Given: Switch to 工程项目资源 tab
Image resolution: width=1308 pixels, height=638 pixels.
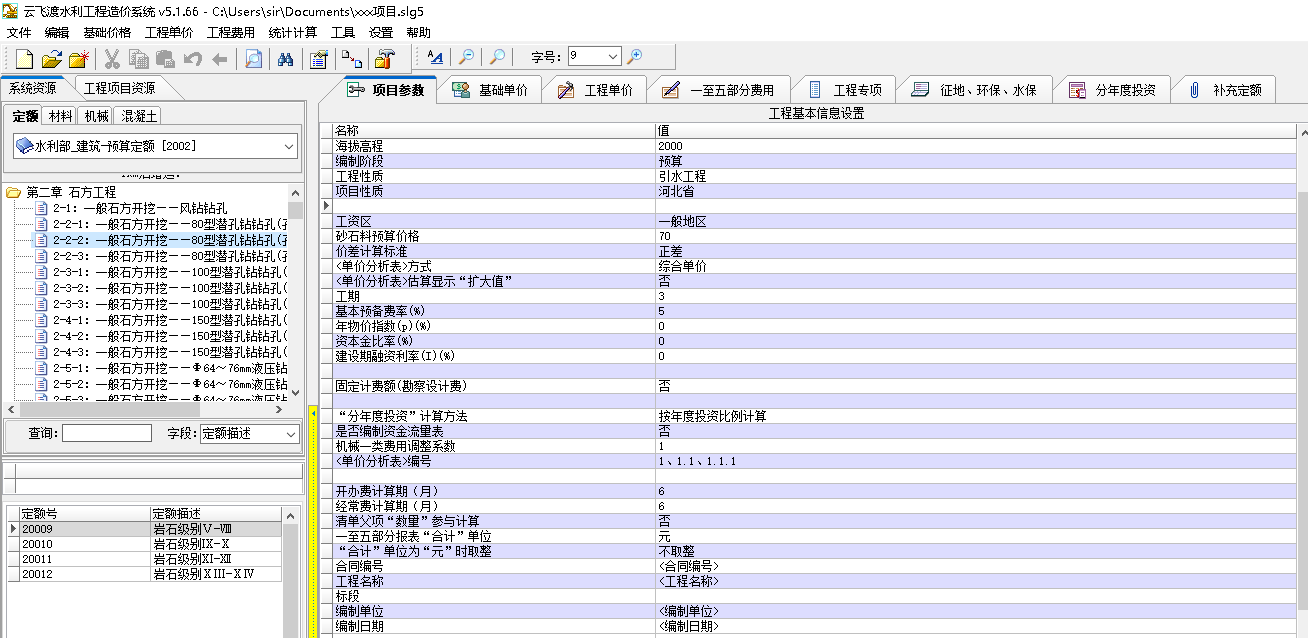Looking at the screenshot, I should (x=119, y=88).
